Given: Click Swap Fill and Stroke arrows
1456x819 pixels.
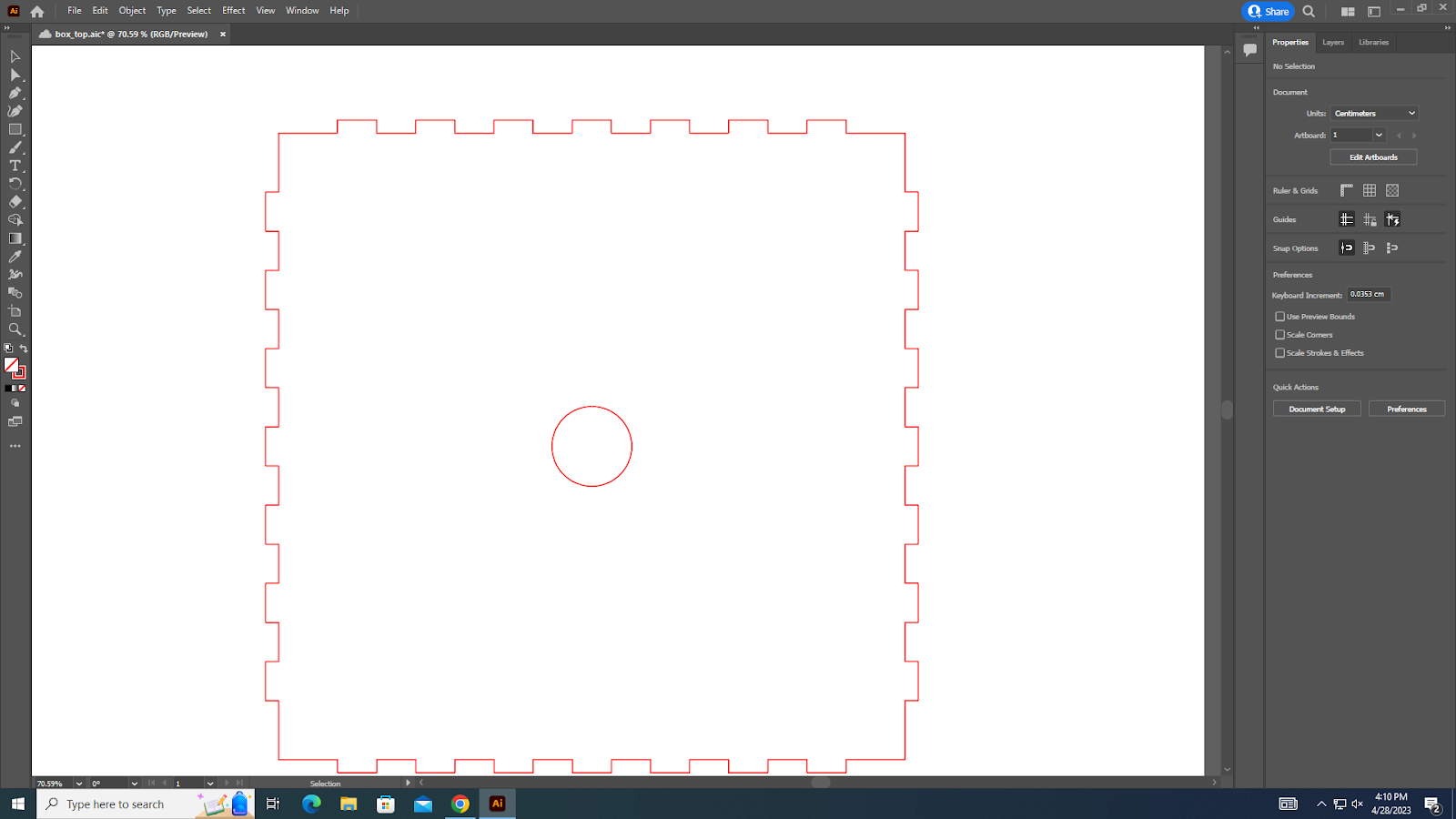Looking at the screenshot, I should click(x=24, y=349).
